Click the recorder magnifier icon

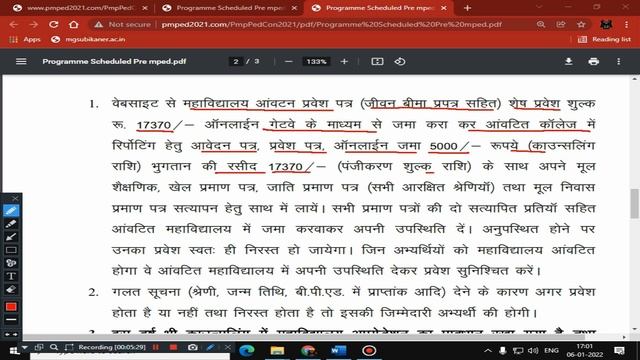[54, 347]
